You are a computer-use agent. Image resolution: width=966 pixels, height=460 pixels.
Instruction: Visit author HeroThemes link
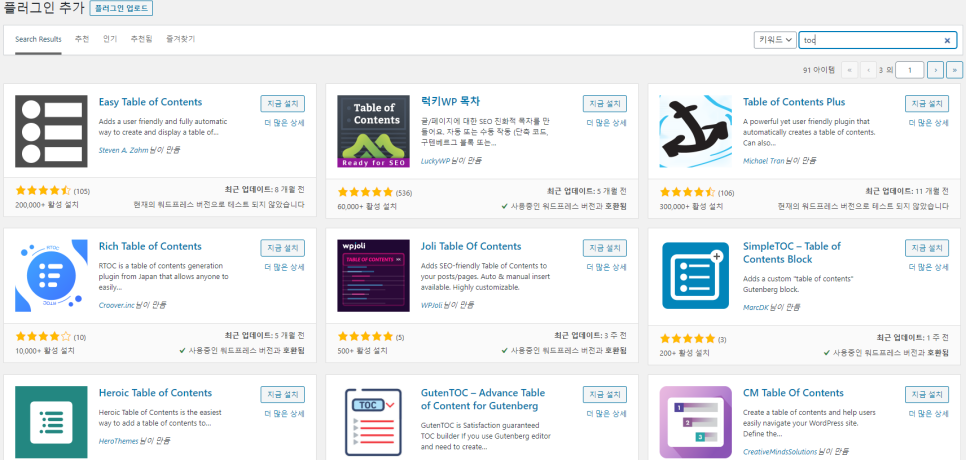pos(119,441)
